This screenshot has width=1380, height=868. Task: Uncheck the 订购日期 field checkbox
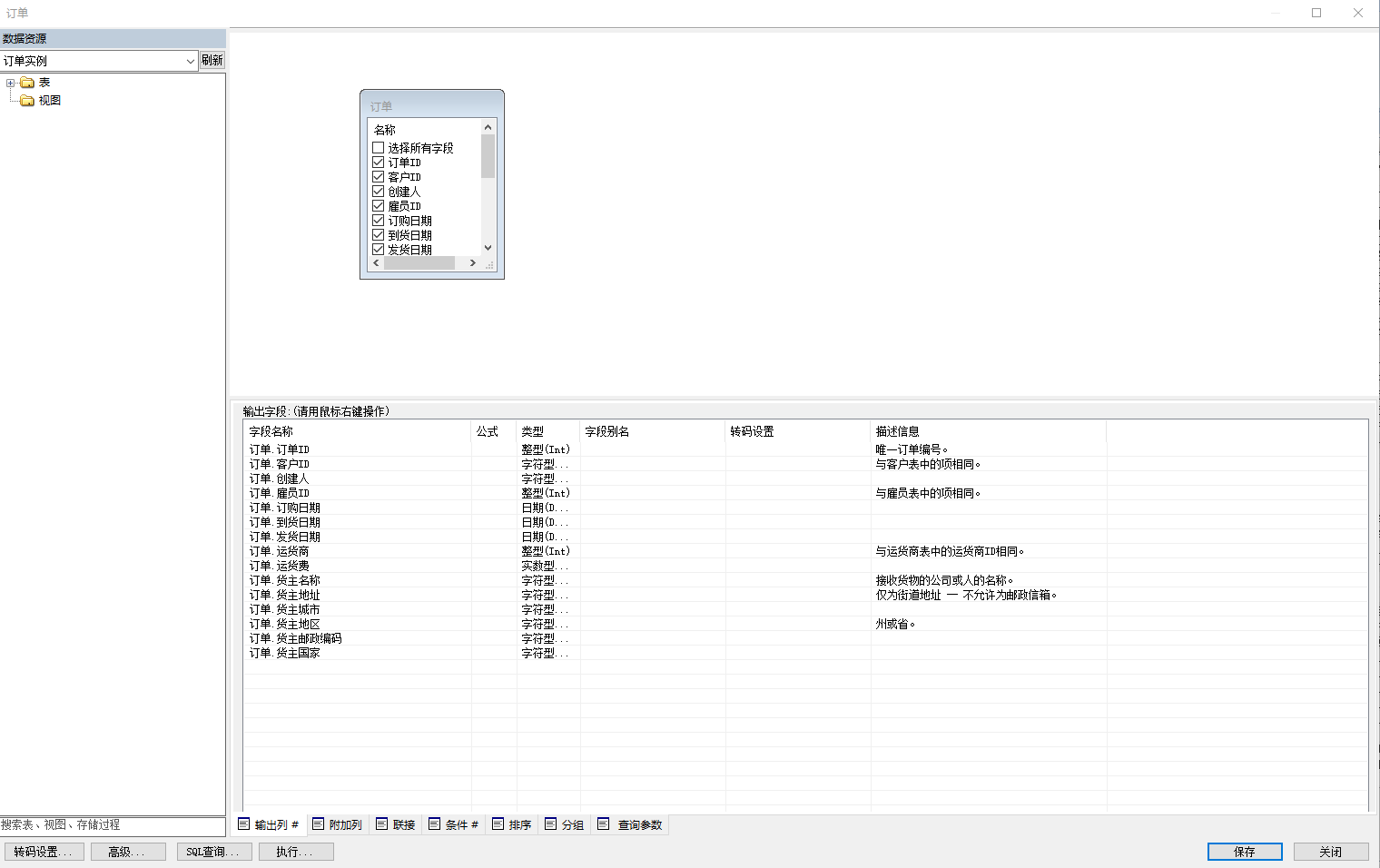click(x=379, y=221)
